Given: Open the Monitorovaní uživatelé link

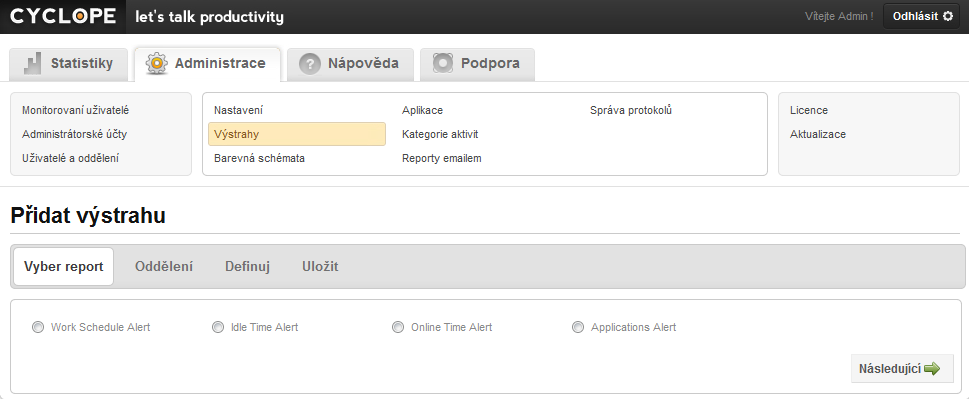Looking at the screenshot, I should [x=75, y=111].
